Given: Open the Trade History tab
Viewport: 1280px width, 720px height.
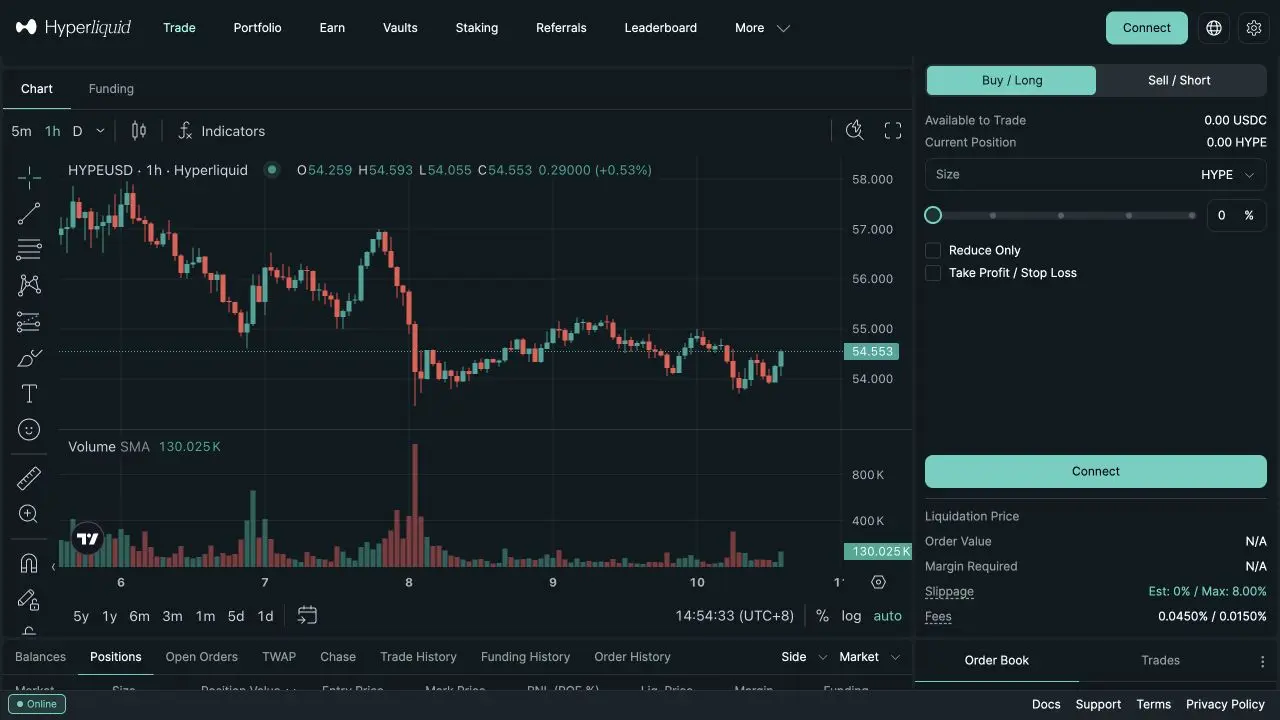Looking at the screenshot, I should pyautogui.click(x=418, y=657).
